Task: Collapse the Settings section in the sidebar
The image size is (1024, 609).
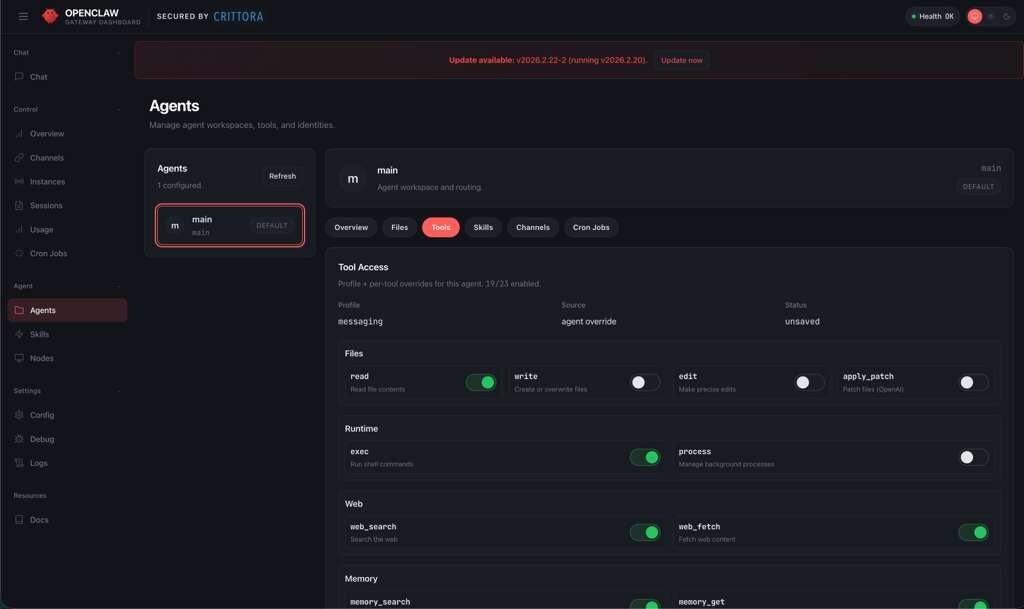Action: click(x=118, y=391)
